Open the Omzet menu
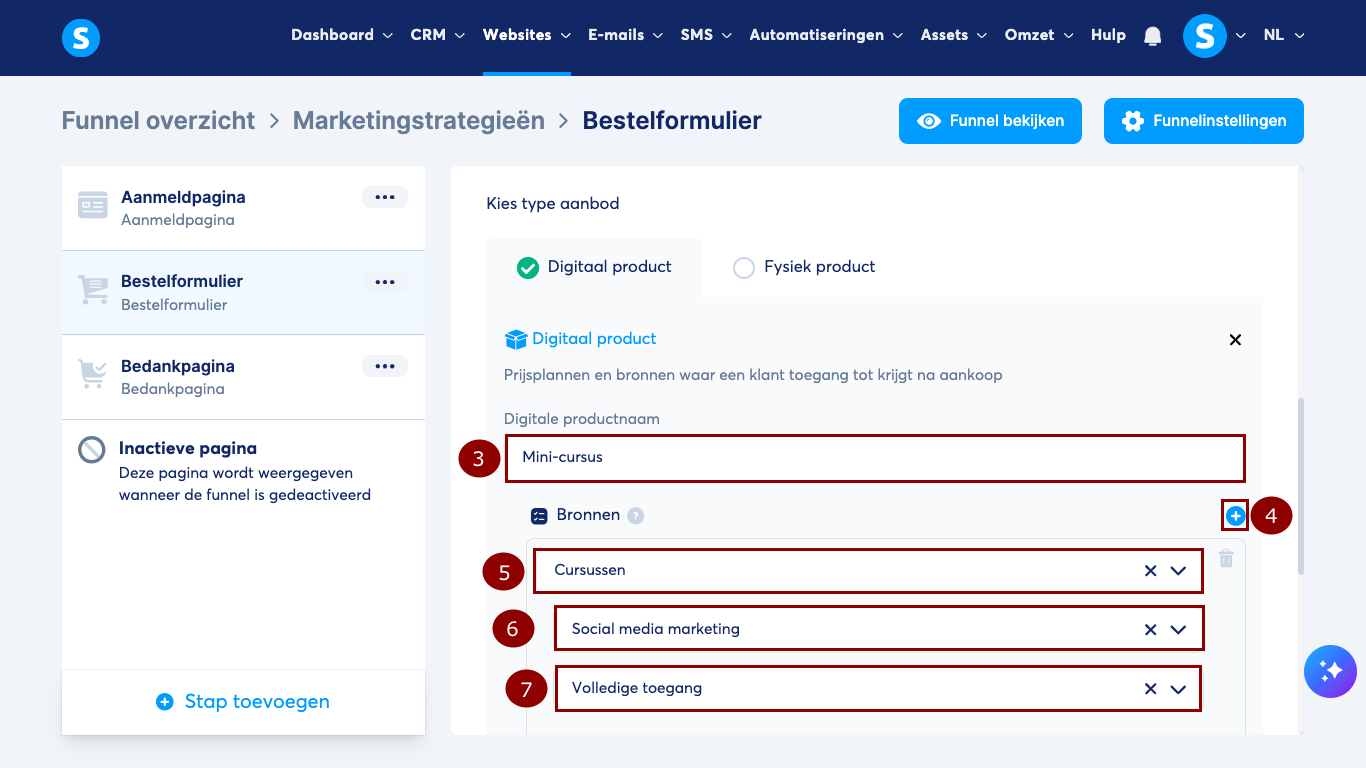Viewport: 1366px width, 768px height. click(x=1039, y=35)
